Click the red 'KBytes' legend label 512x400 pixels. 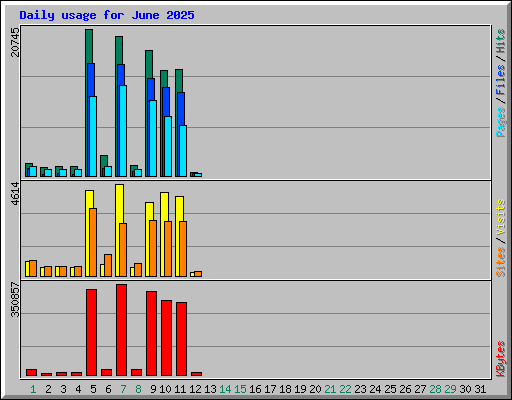(501, 359)
